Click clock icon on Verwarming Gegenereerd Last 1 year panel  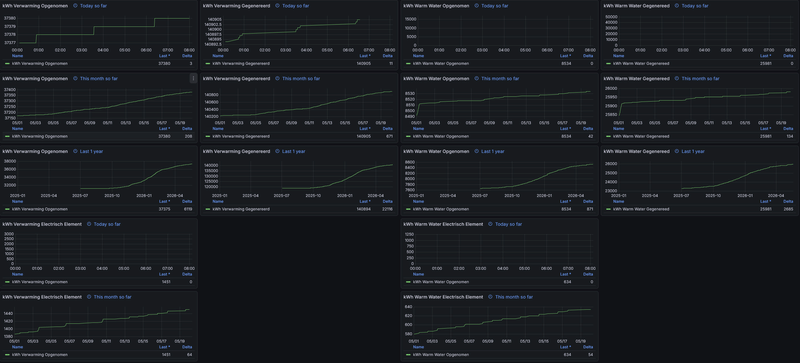point(278,151)
